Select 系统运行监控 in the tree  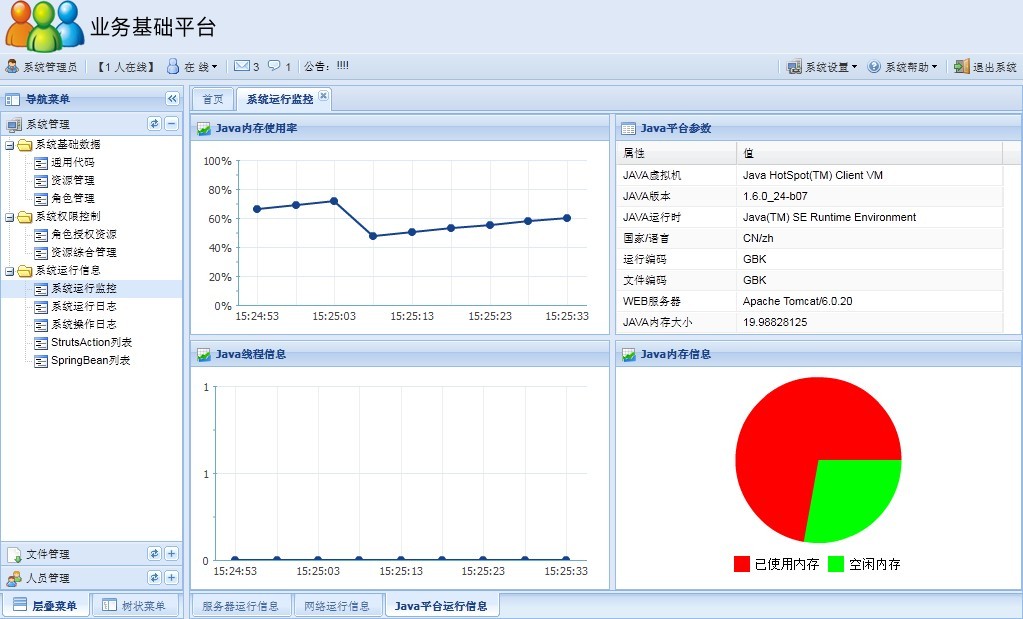point(84,288)
